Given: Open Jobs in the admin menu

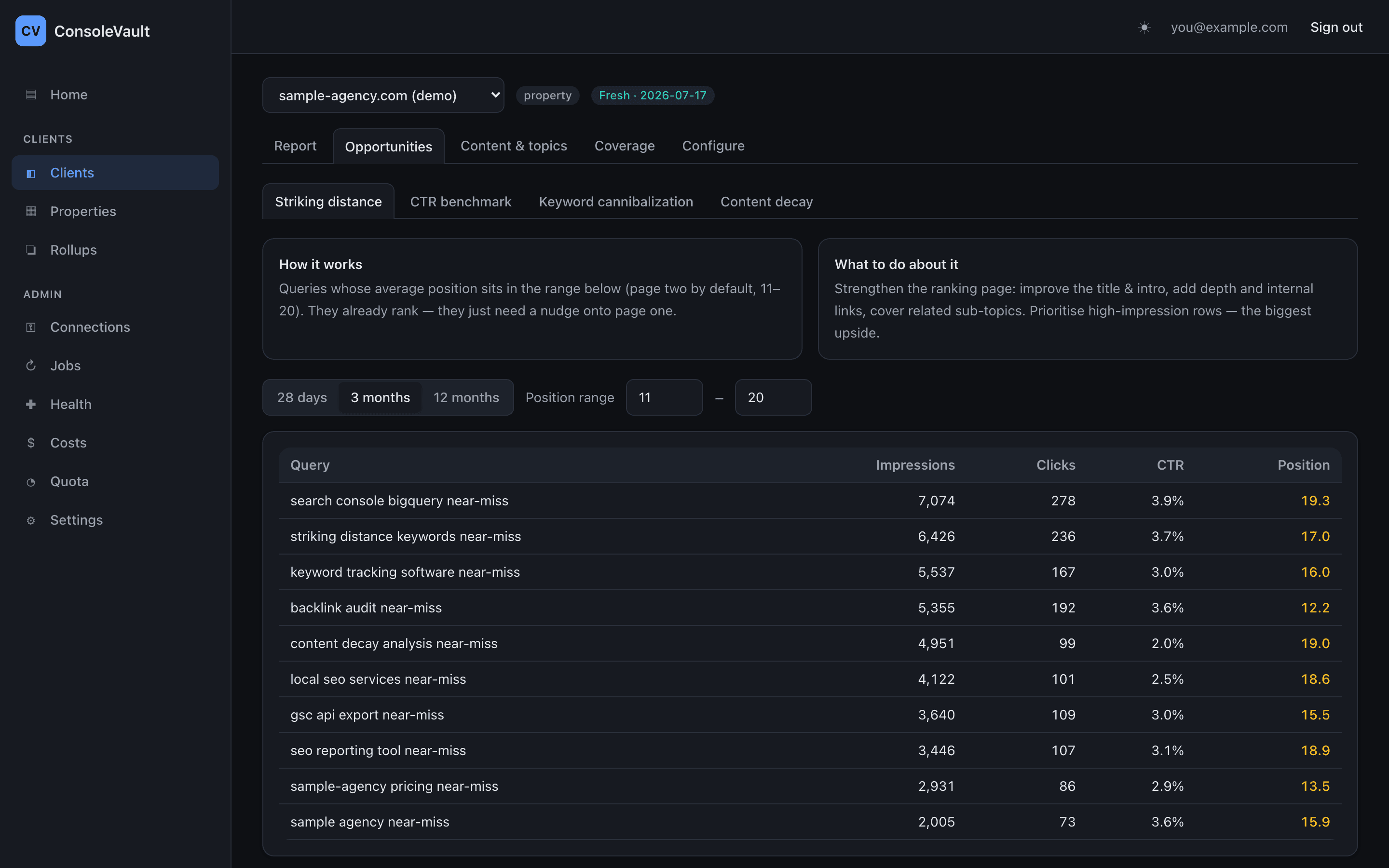Looking at the screenshot, I should tap(115, 366).
